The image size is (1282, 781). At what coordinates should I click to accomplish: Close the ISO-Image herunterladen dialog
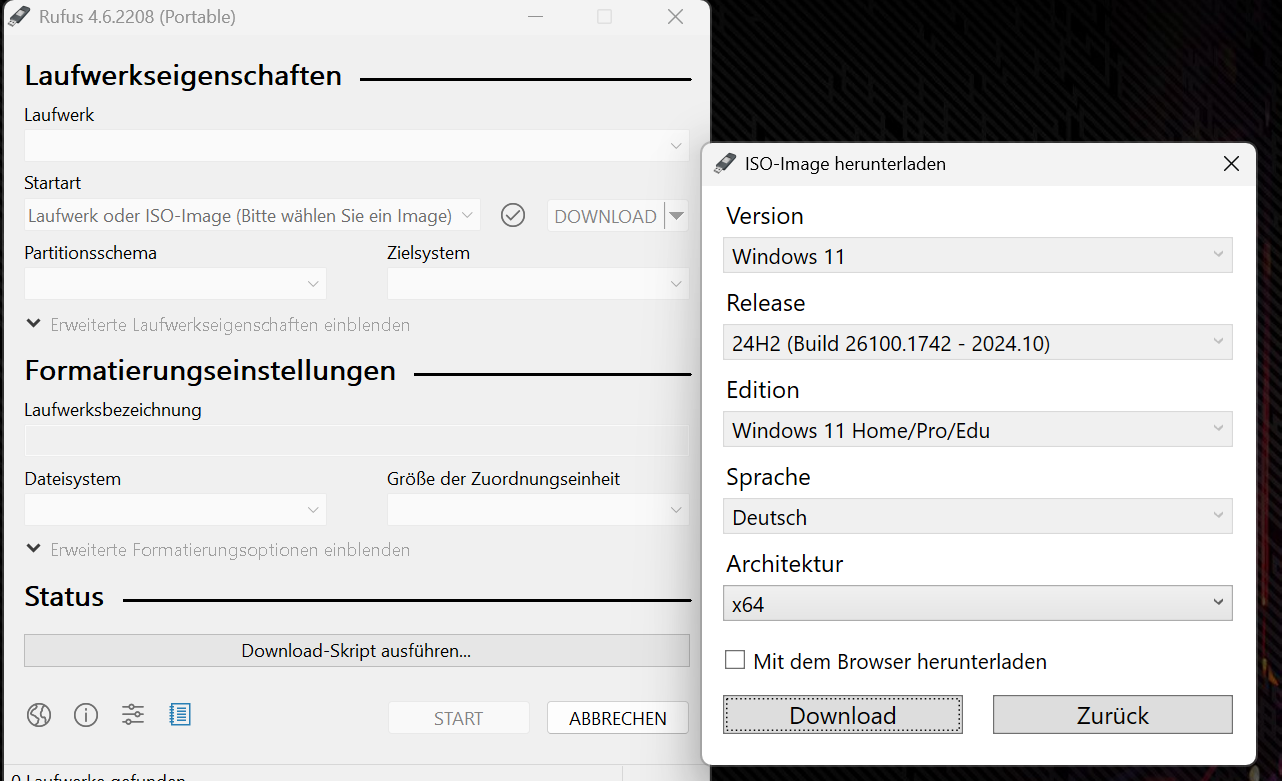(x=1232, y=164)
